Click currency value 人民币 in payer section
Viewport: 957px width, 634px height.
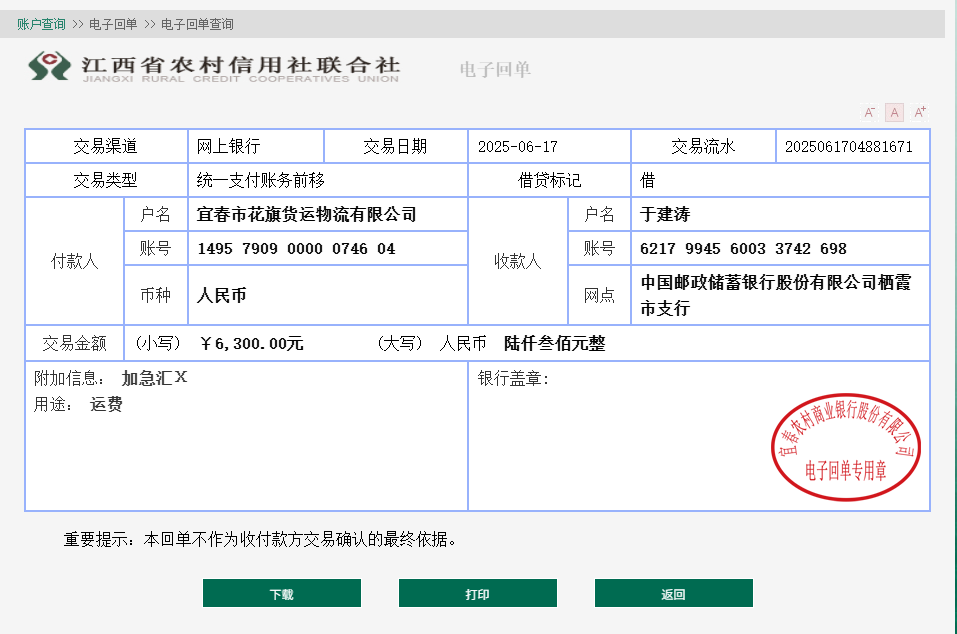(222, 295)
